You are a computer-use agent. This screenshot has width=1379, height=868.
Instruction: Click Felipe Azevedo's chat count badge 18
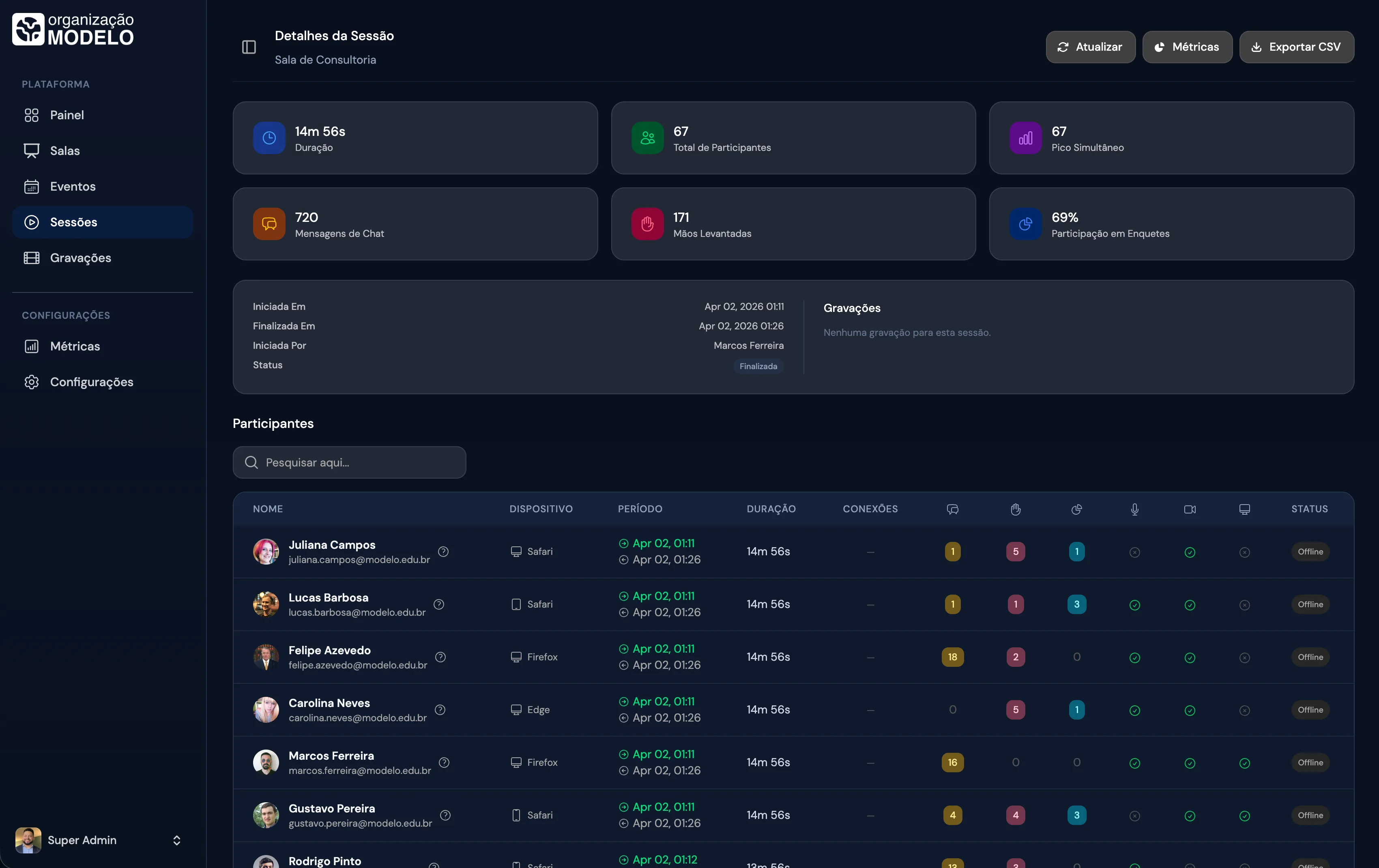[952, 657]
